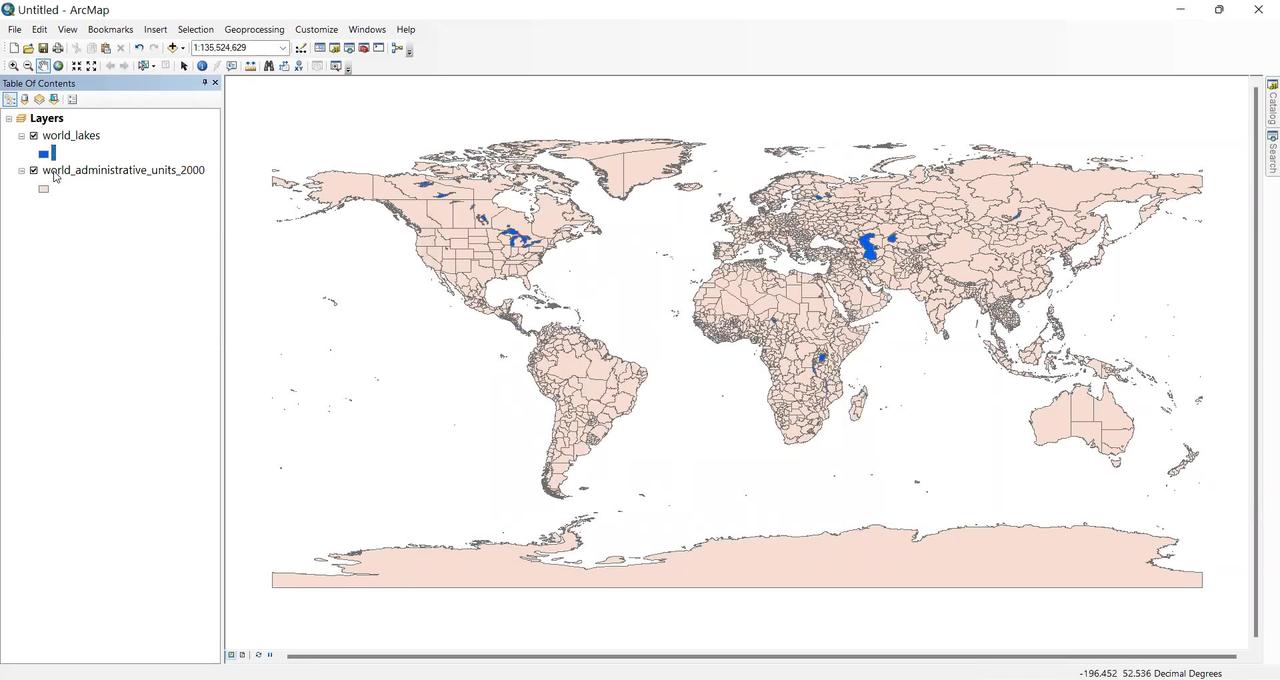This screenshot has width=1280, height=680.
Task: Select the Add Data tool
Action: click(x=172, y=48)
